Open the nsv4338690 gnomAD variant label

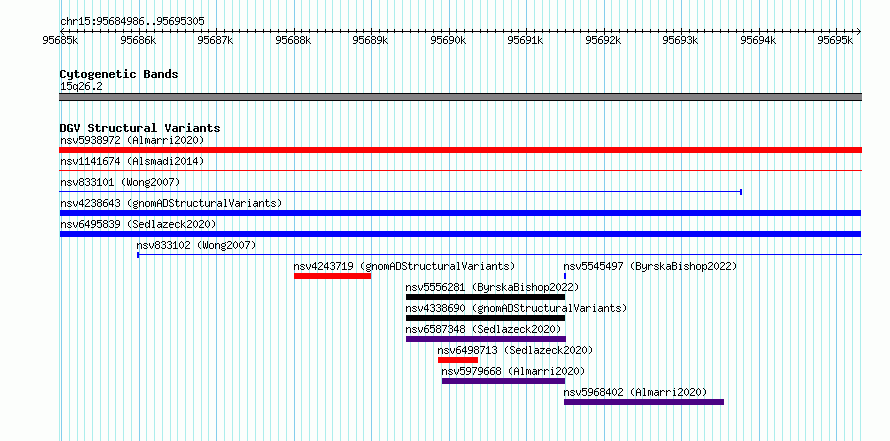516,308
